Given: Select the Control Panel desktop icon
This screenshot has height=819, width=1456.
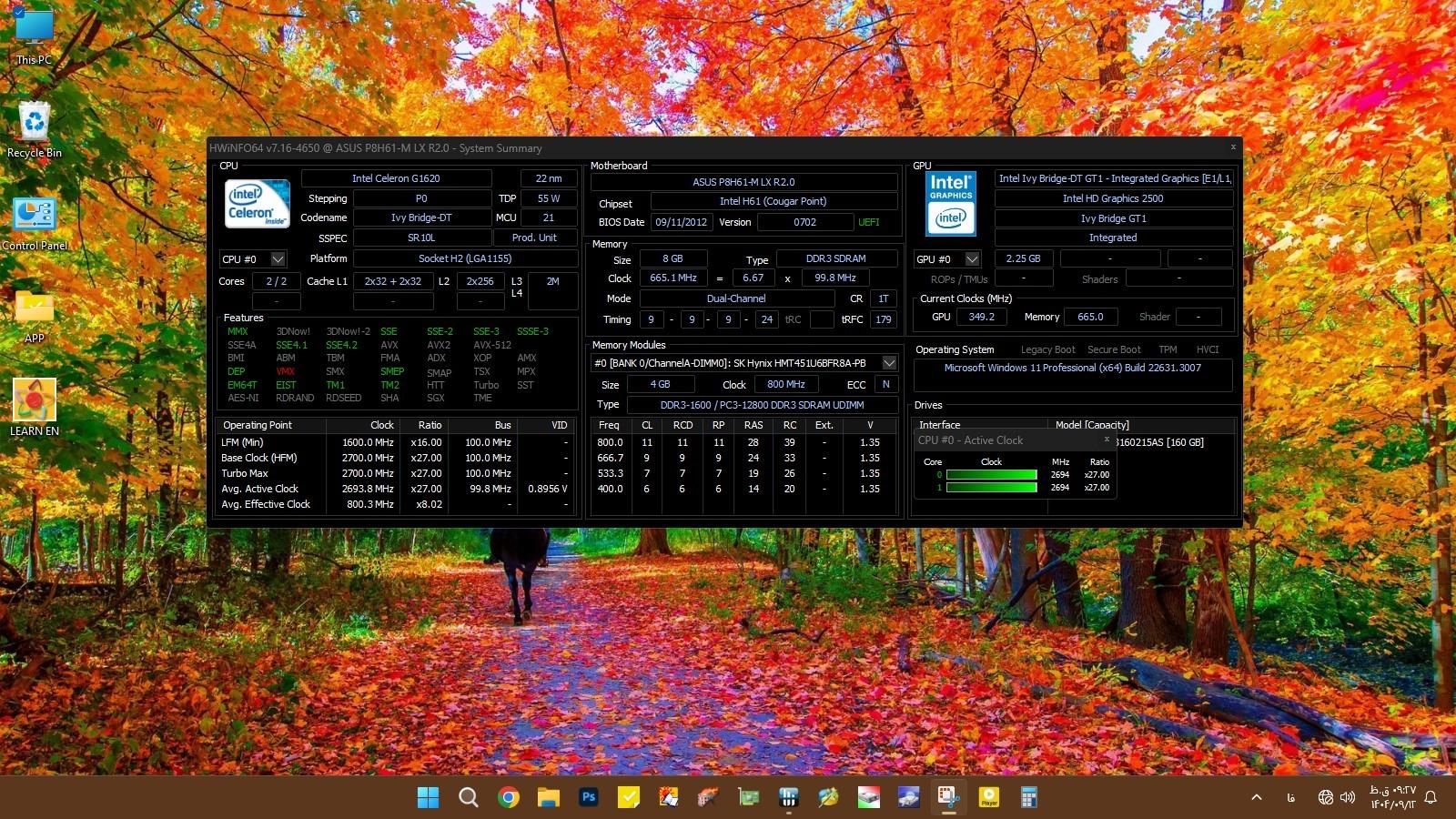Looking at the screenshot, I should 35,222.
